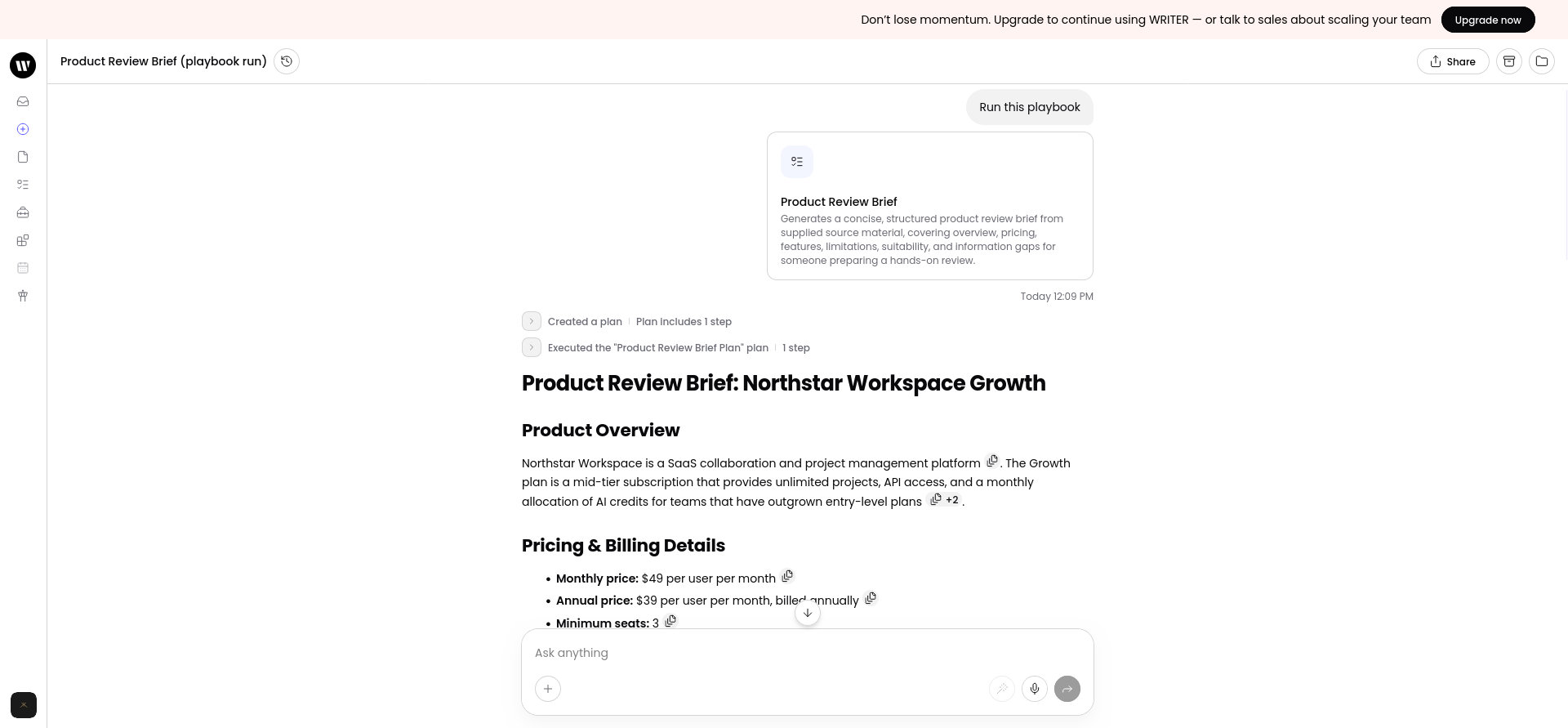This screenshot has height=728, width=1568.
Task: Open the citation icon beside Monthly price
Action: [787, 576]
